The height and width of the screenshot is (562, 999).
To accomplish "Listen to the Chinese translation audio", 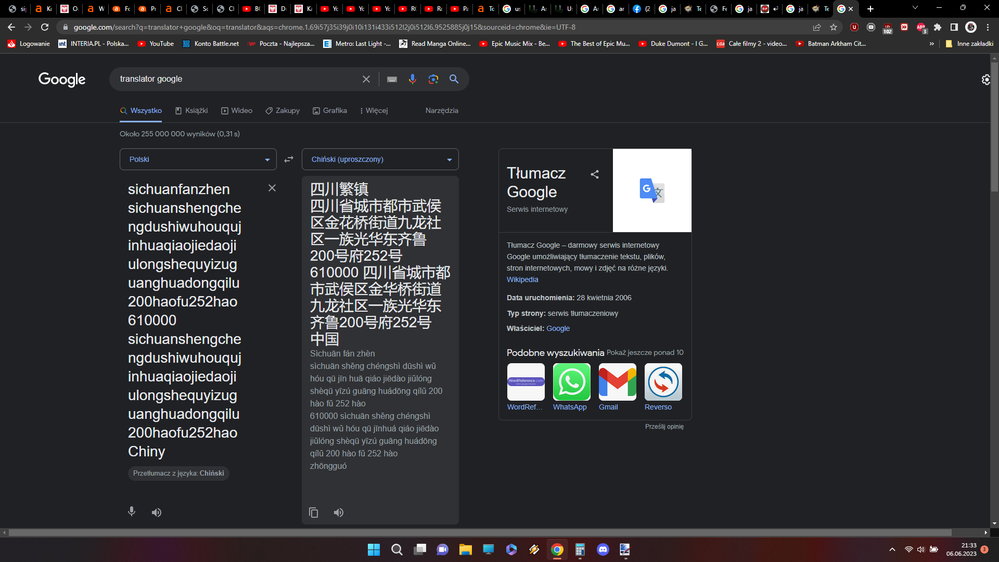I will pos(338,512).
